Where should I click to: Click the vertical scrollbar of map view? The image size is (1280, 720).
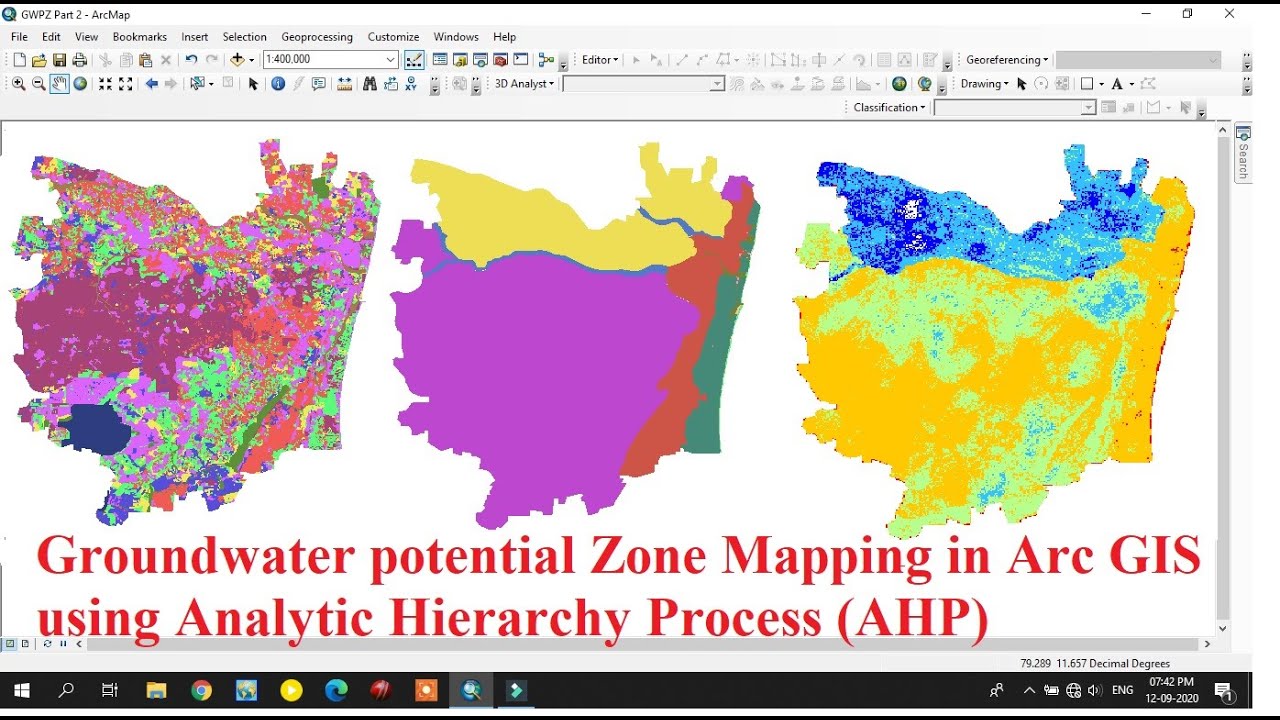pyautogui.click(x=1223, y=380)
